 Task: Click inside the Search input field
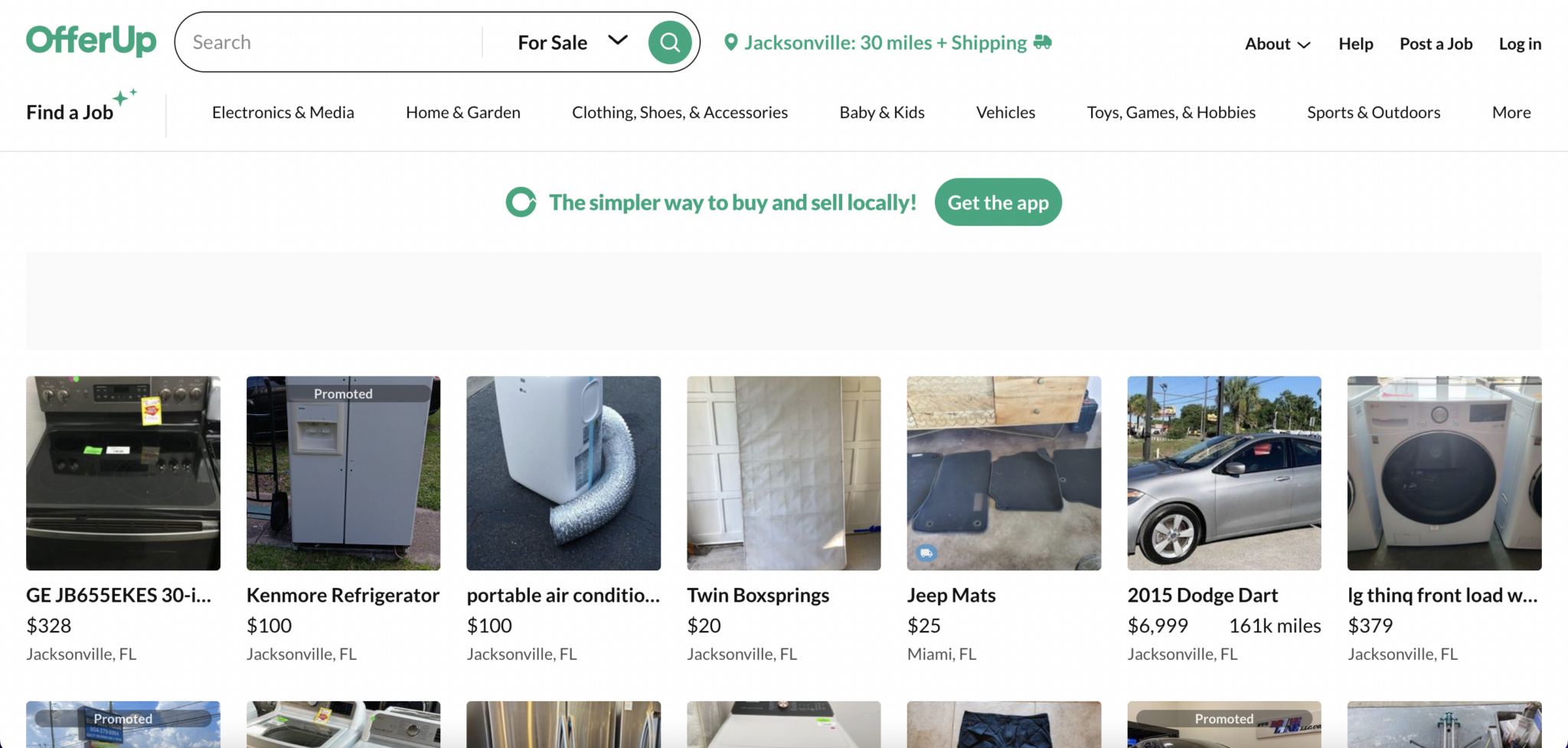coord(322,41)
